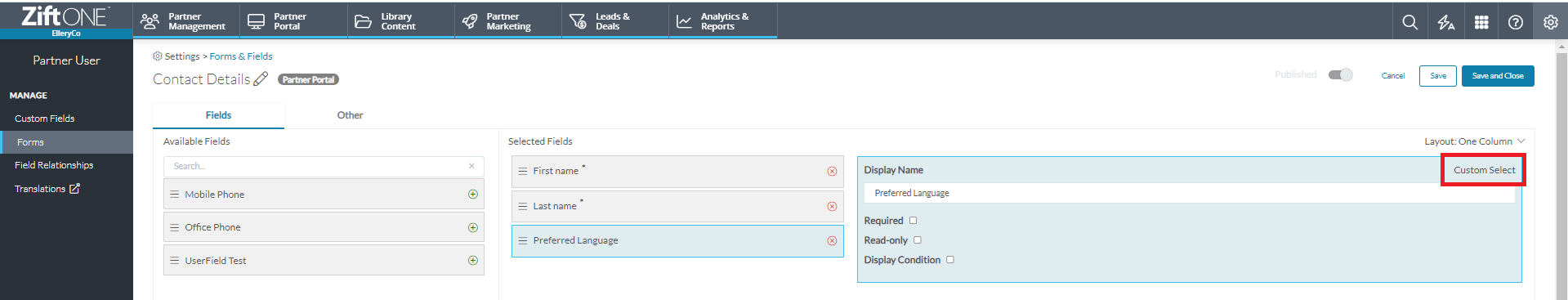Viewport: 1568px width, 300px height.
Task: Switch to the Other tab
Action: pos(350,115)
